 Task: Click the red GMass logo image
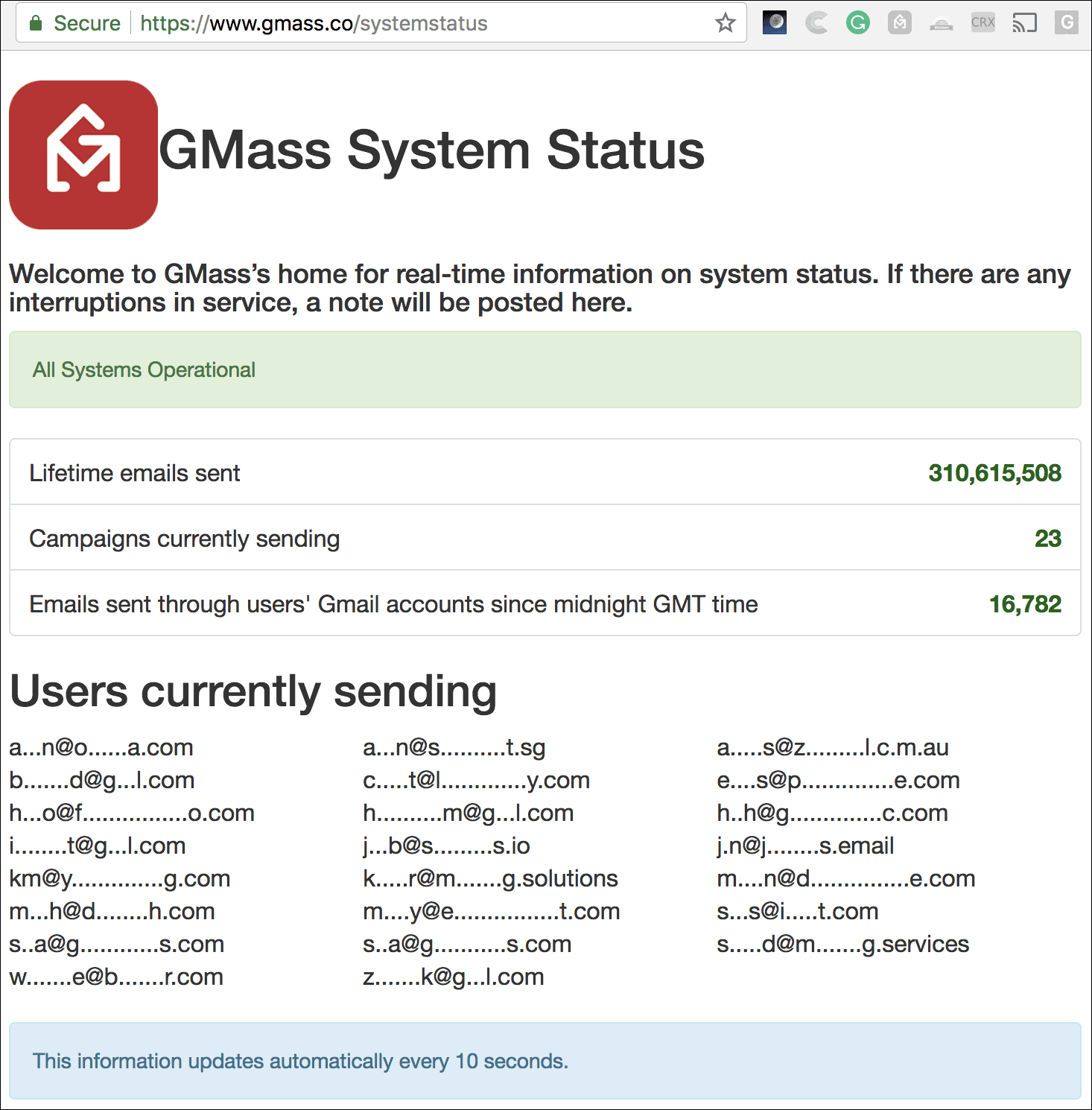[83, 155]
